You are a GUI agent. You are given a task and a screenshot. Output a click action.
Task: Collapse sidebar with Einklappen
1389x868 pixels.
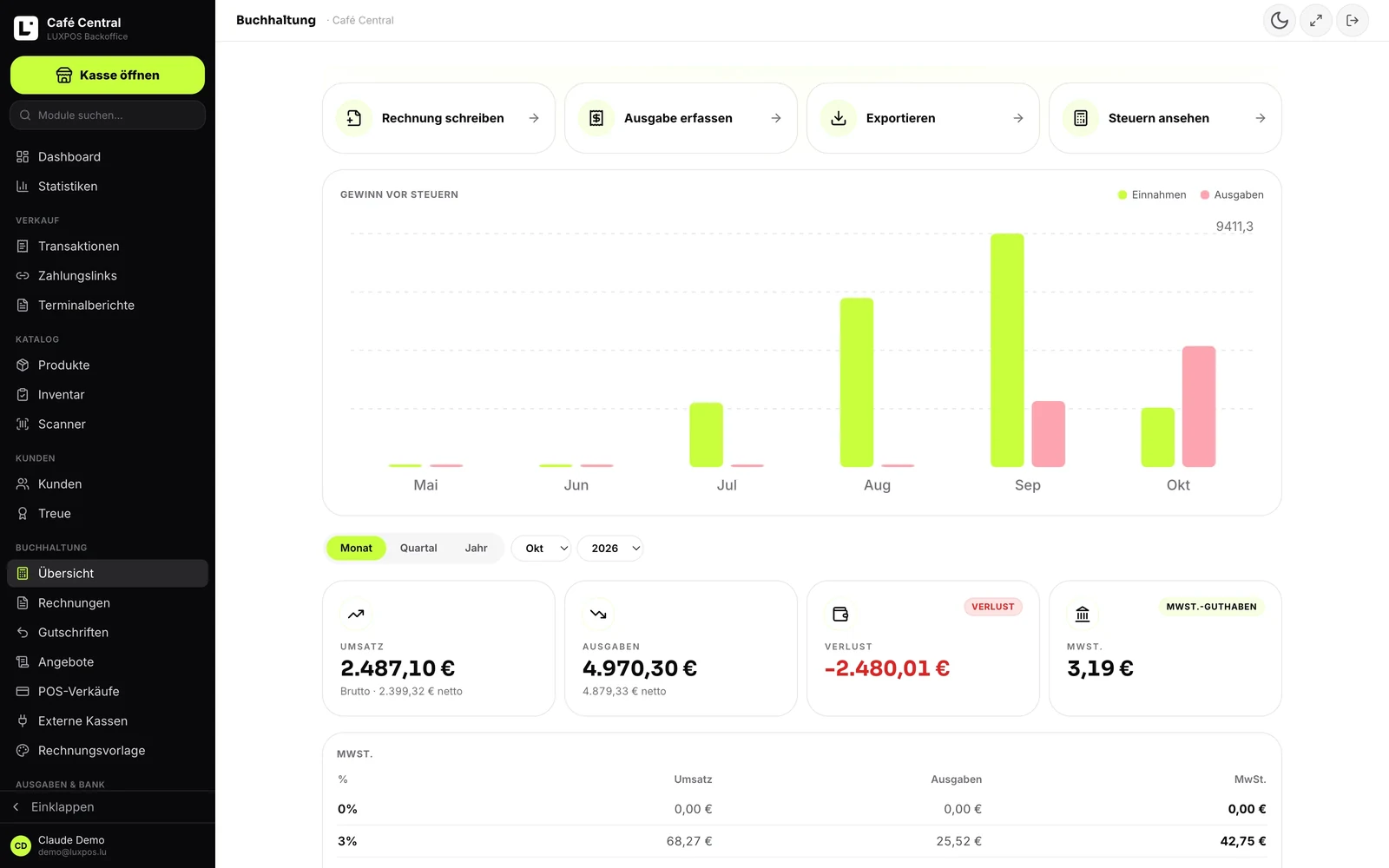[108, 807]
